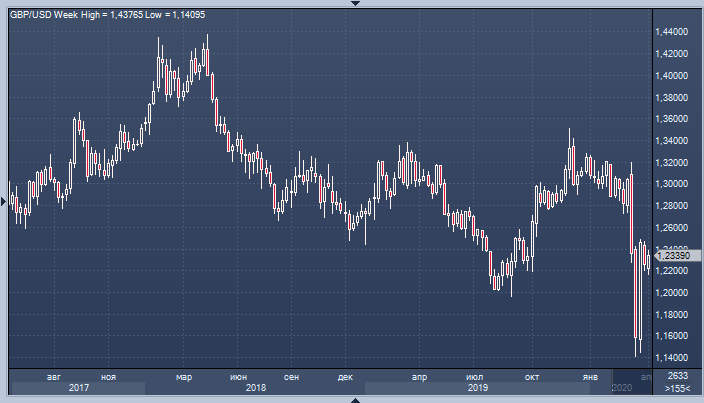704x403 pixels.
Task: Click the 1,14000 price axis label
Action: tap(671, 357)
